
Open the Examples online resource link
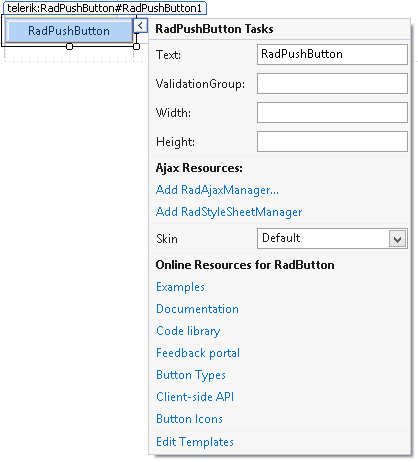click(180, 287)
